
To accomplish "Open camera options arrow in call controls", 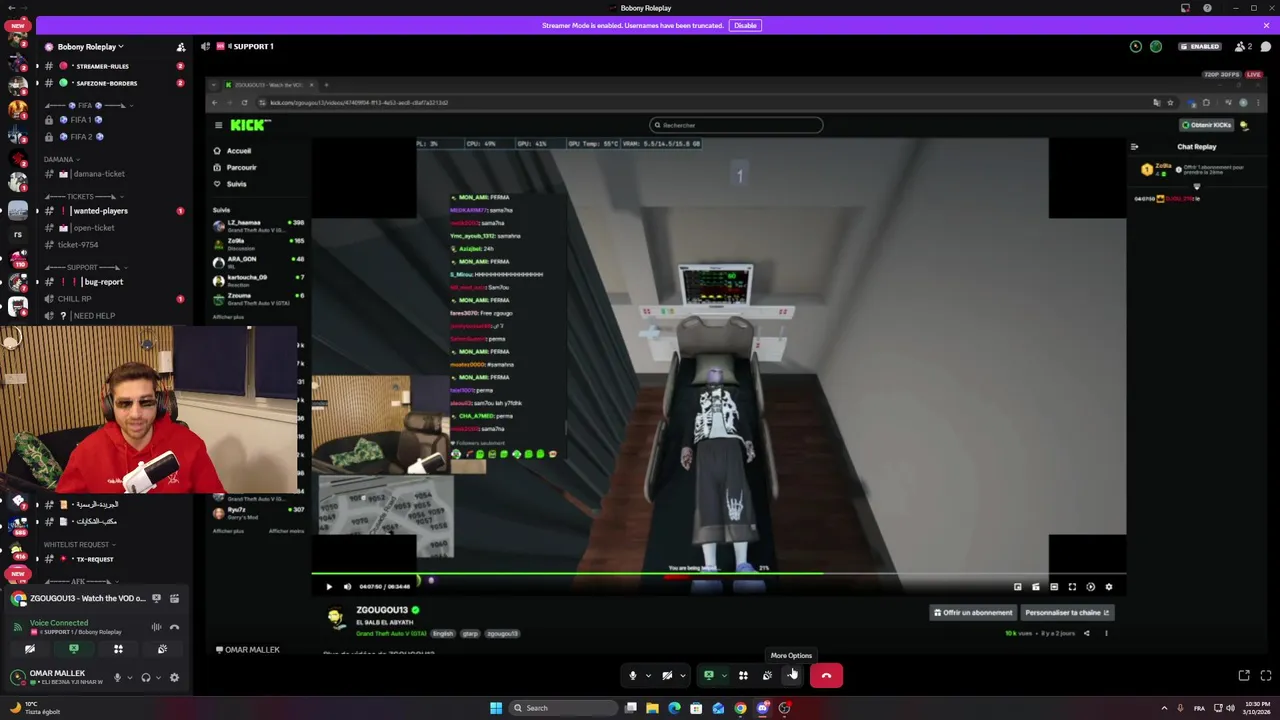I will click(682, 676).
